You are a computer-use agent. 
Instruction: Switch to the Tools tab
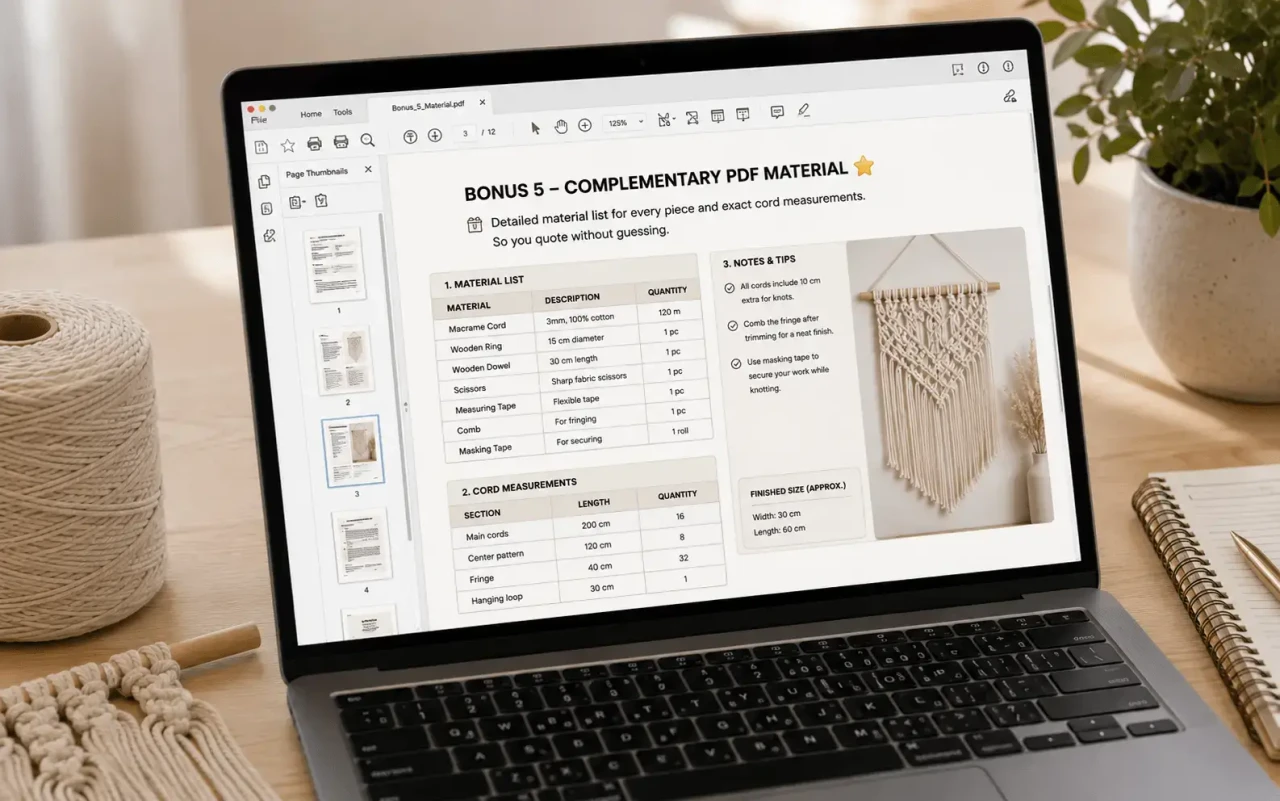click(343, 113)
